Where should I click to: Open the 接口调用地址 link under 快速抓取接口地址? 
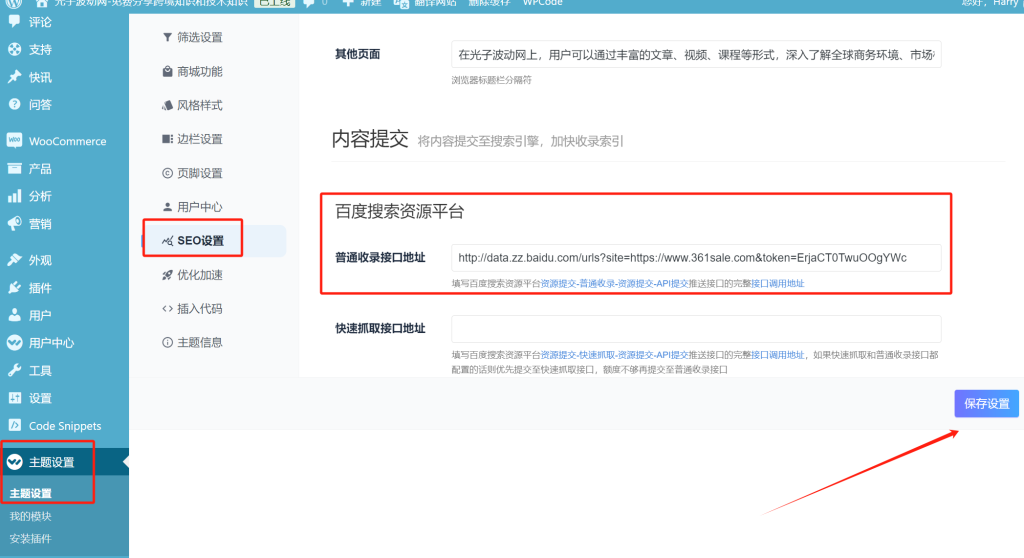(777, 355)
